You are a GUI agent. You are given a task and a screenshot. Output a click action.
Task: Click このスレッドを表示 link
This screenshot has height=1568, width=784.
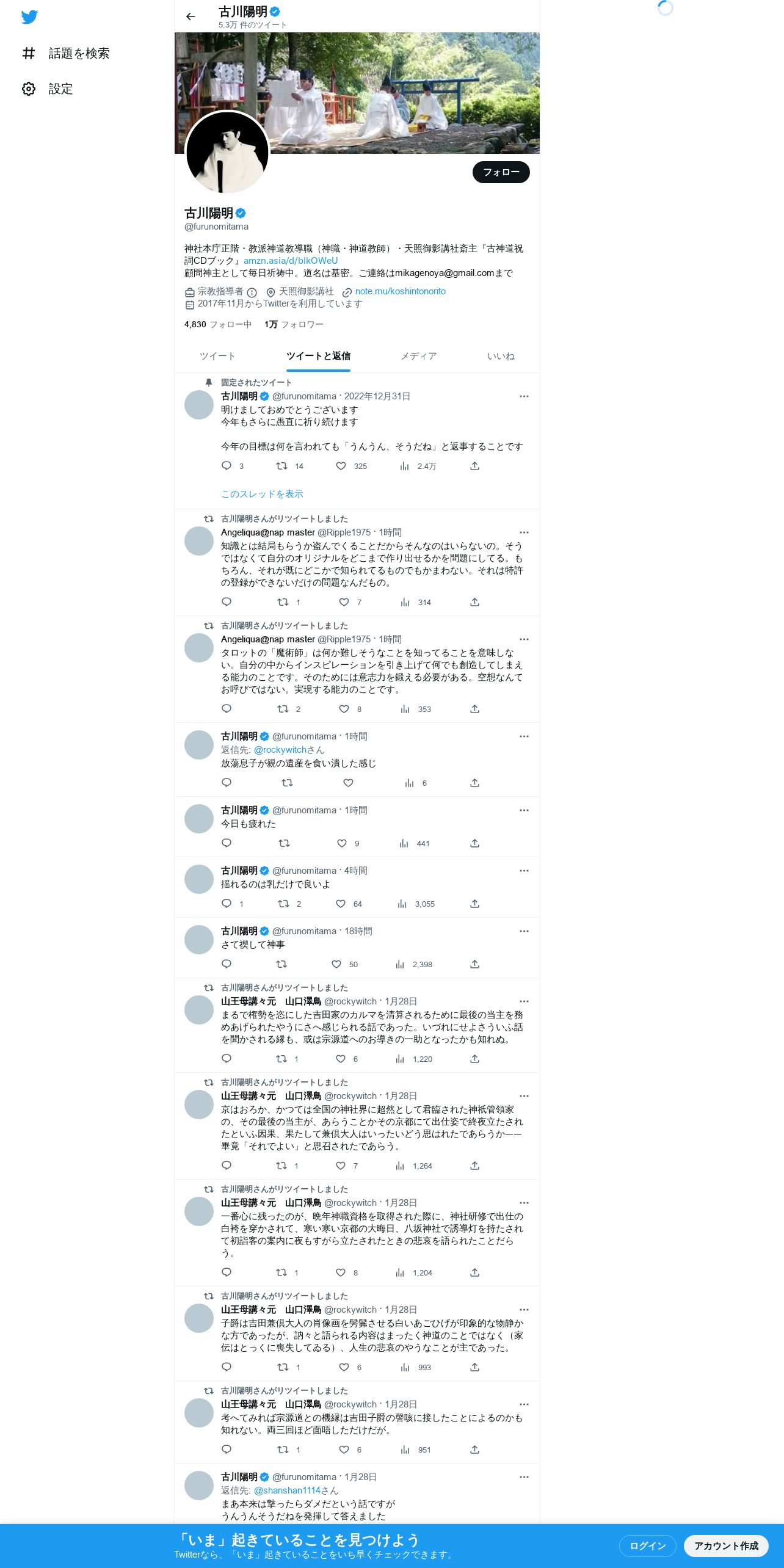click(x=262, y=494)
